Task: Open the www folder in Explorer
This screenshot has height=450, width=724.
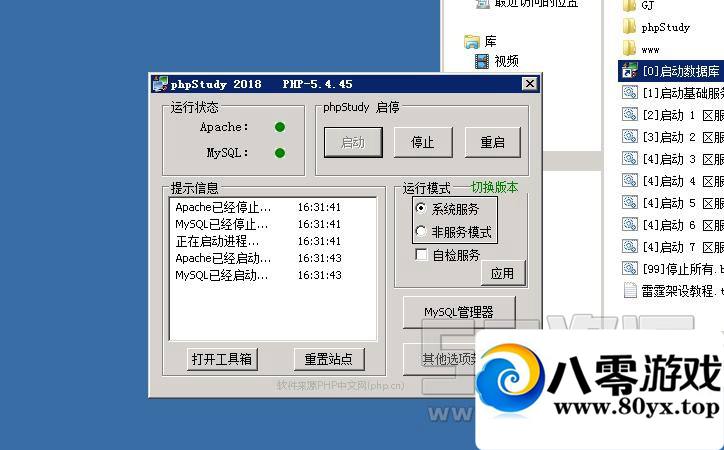Action: point(641,49)
